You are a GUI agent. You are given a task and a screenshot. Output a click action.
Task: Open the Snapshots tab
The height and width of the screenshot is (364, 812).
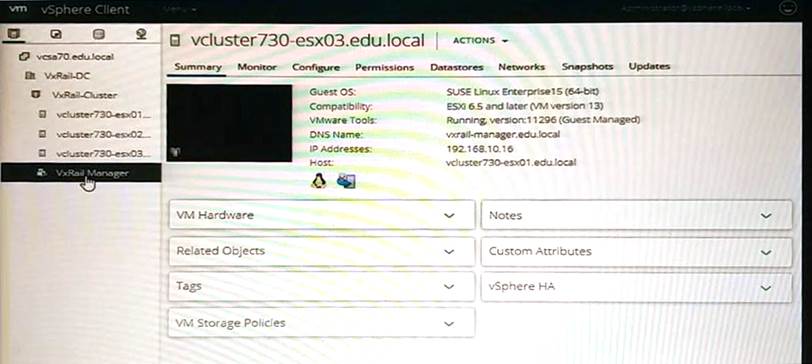pyautogui.click(x=587, y=66)
